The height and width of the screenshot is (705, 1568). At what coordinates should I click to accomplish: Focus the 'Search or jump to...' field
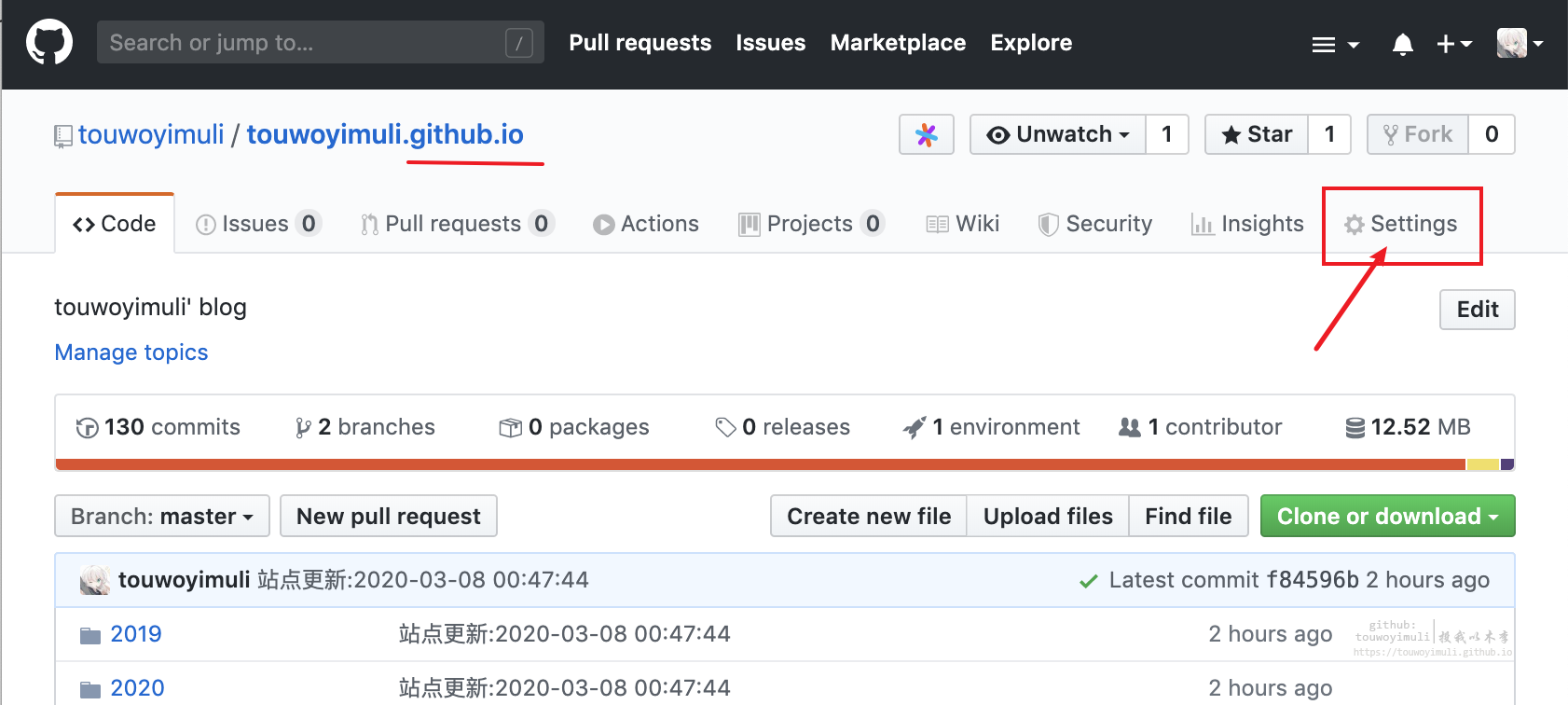321,43
